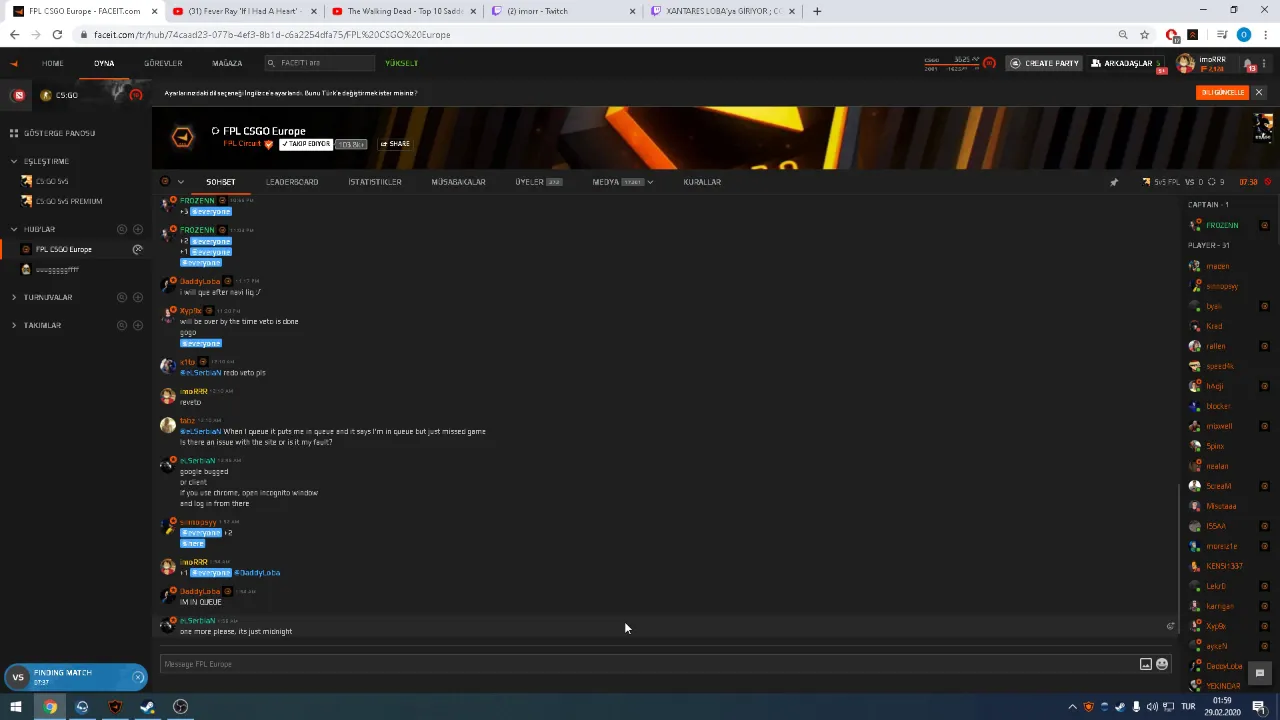1280x720 pixels.
Task: Click the add icon next to TURNUVALAR
Action: point(138,297)
